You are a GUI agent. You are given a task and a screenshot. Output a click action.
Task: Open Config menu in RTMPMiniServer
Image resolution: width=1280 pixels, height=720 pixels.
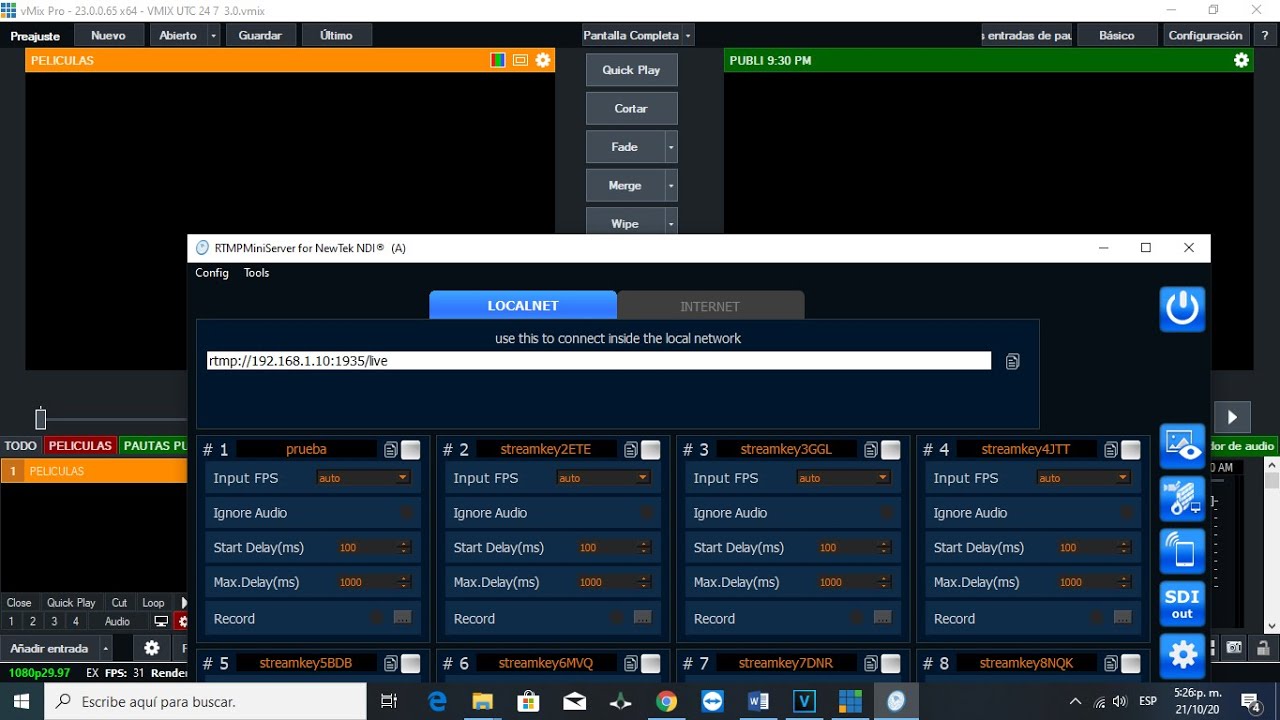tap(212, 273)
